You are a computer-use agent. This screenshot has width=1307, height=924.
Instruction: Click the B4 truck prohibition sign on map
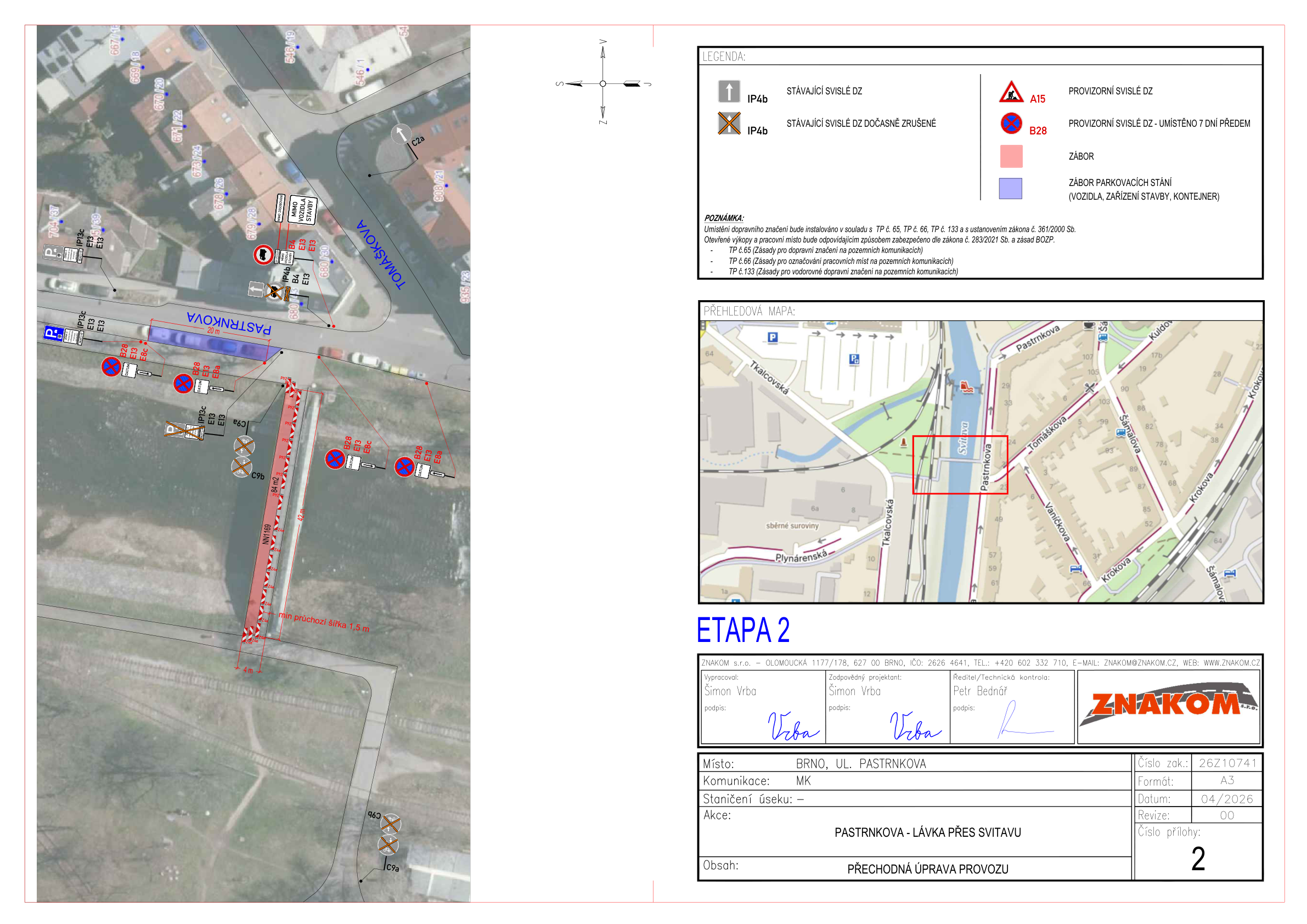(x=263, y=254)
